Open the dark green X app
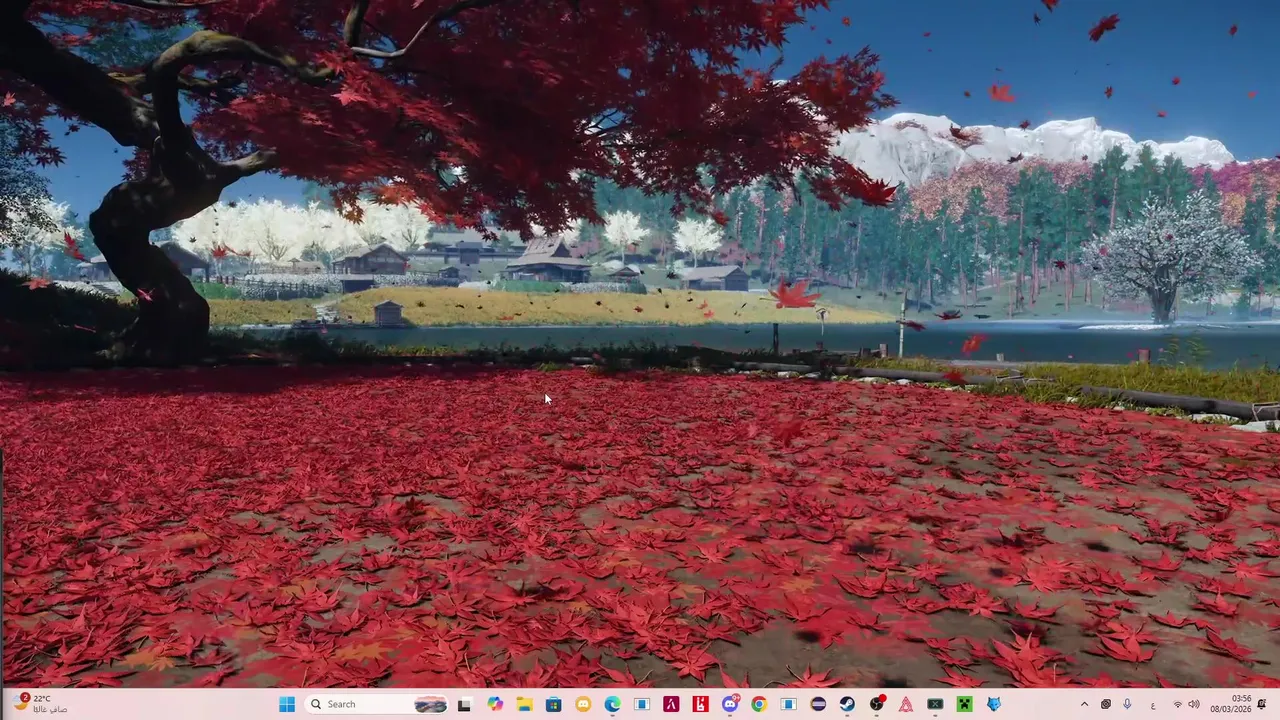Viewport: 1280px width, 720px height. [935, 704]
